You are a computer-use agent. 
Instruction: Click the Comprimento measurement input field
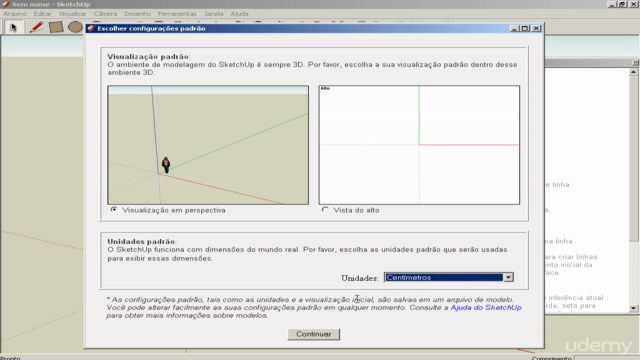point(607,358)
